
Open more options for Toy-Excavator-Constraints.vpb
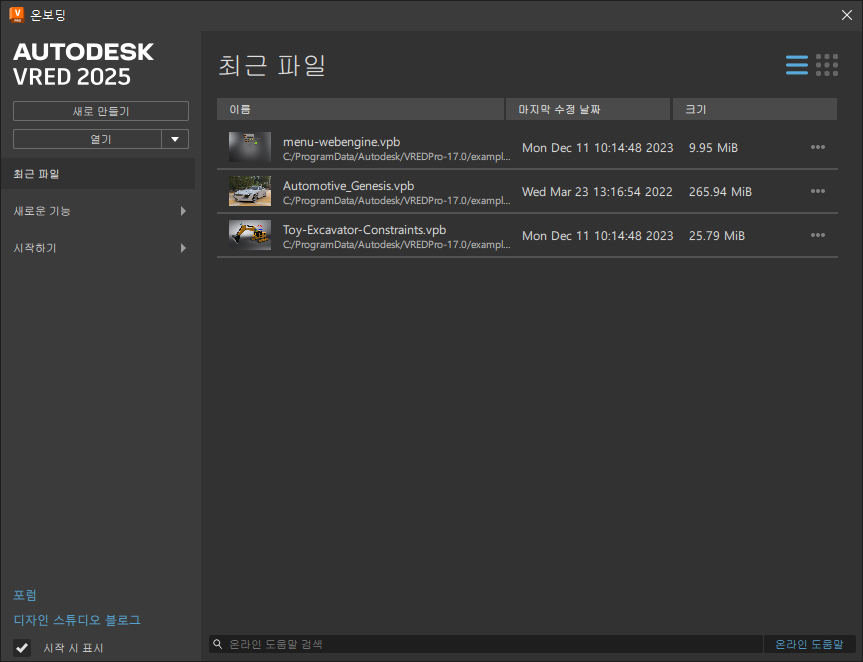point(817,235)
